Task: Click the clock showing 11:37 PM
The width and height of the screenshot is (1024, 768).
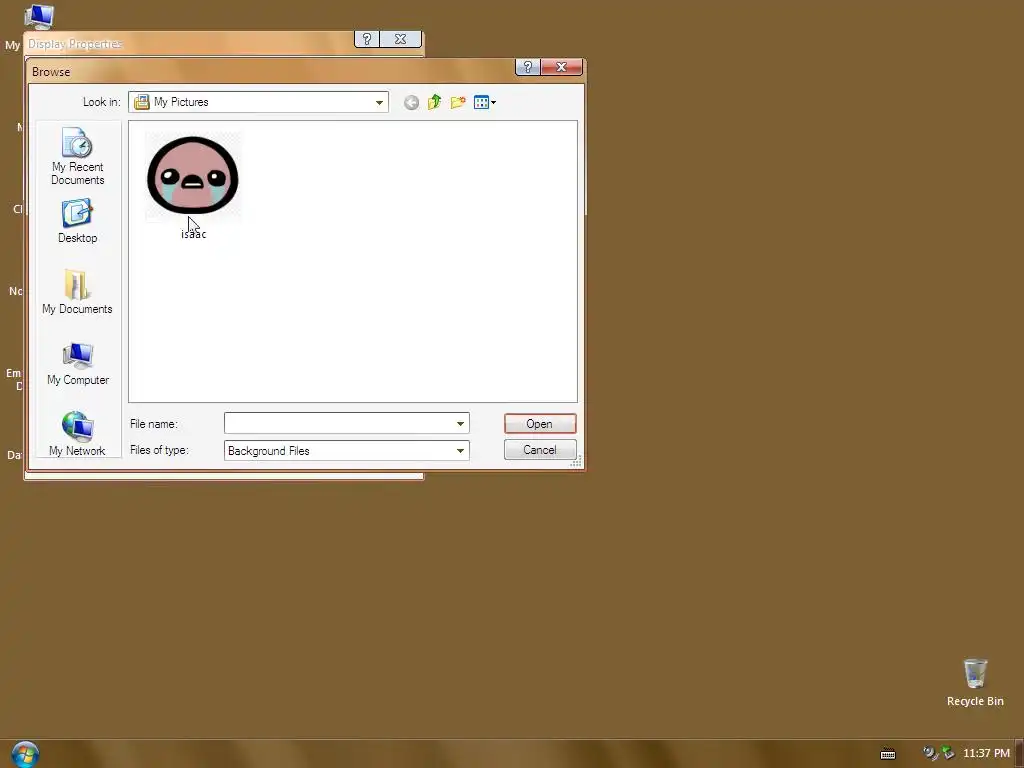Action: pos(986,754)
